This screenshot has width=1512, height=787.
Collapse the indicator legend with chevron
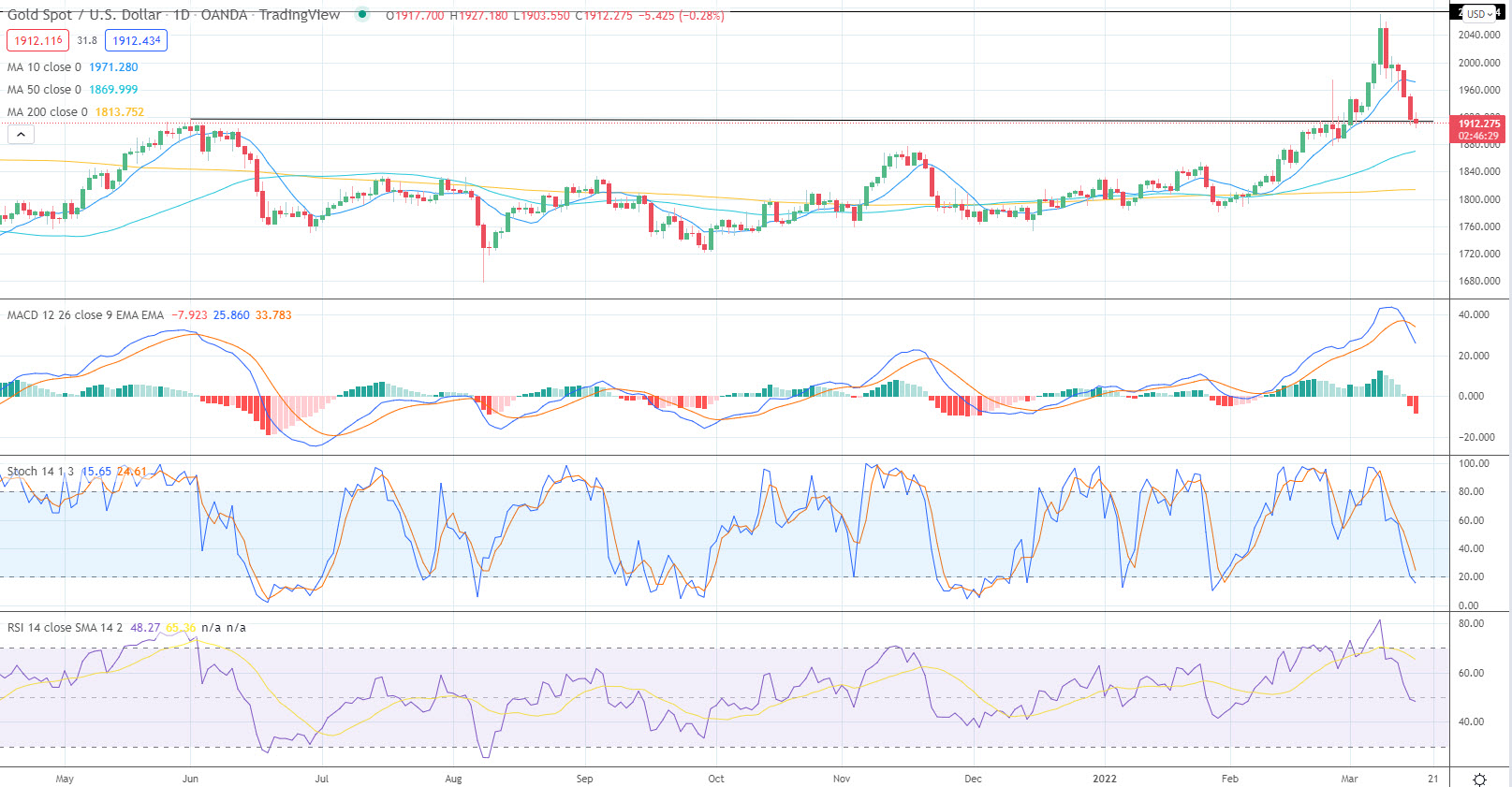coord(21,135)
